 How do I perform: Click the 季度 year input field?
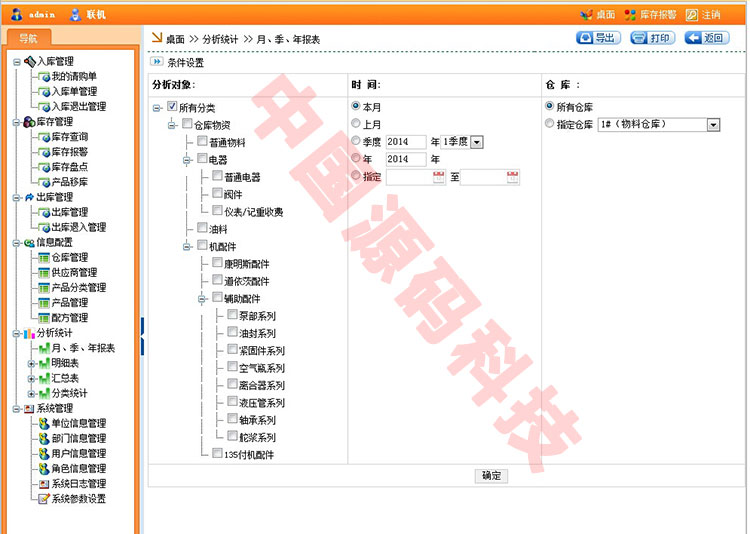click(406, 142)
